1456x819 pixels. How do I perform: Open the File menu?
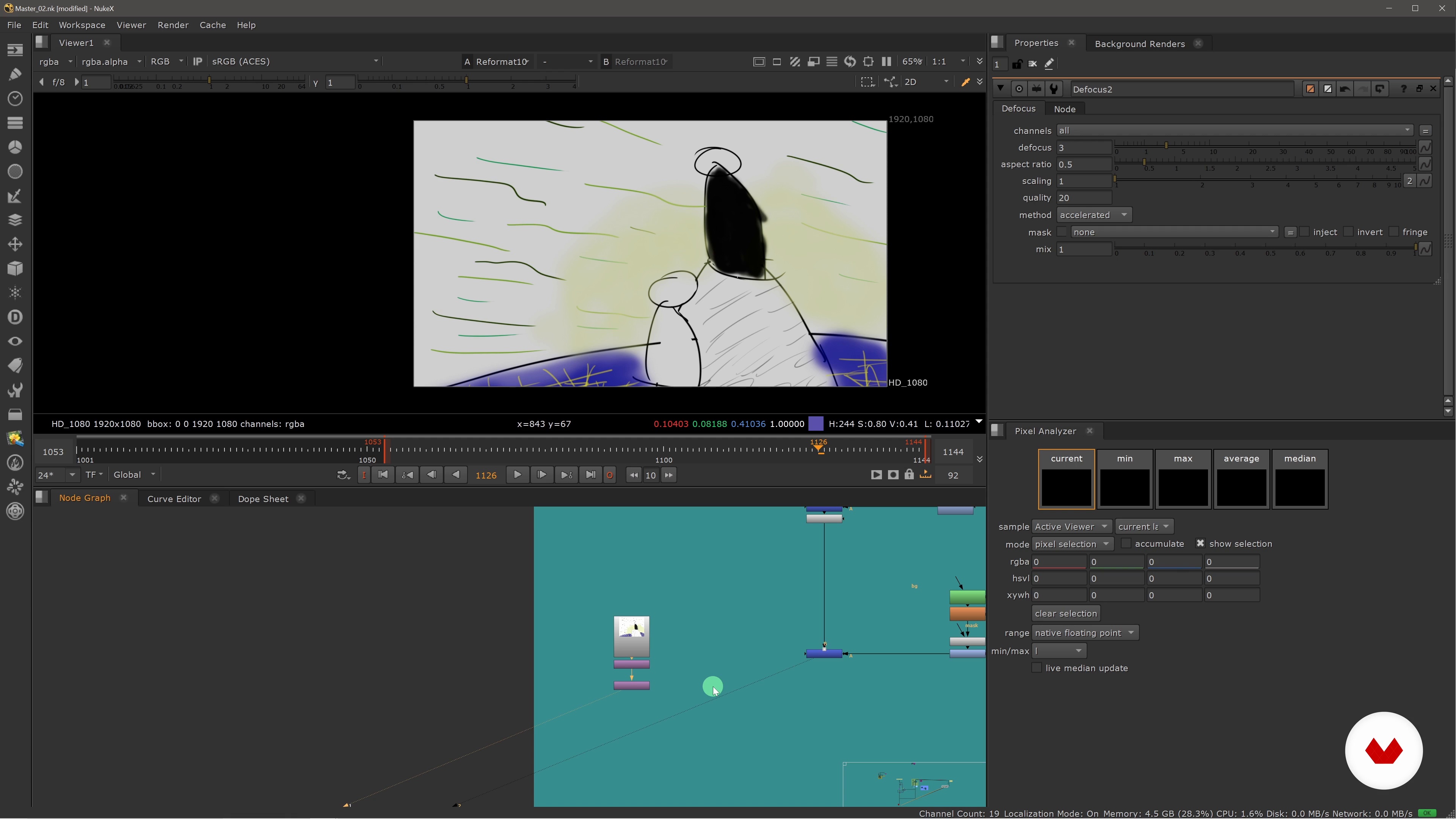coord(14,25)
